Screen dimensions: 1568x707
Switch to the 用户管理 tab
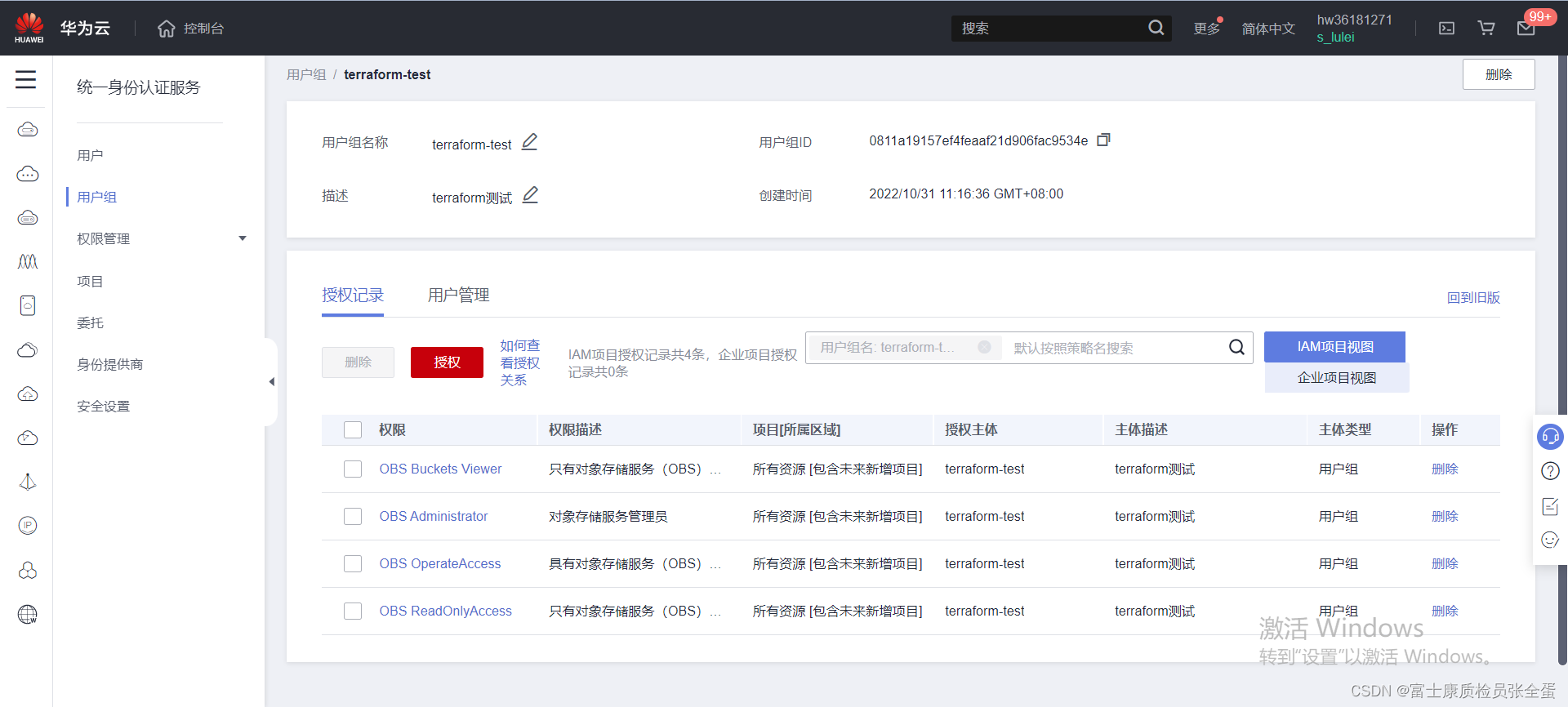coord(459,295)
